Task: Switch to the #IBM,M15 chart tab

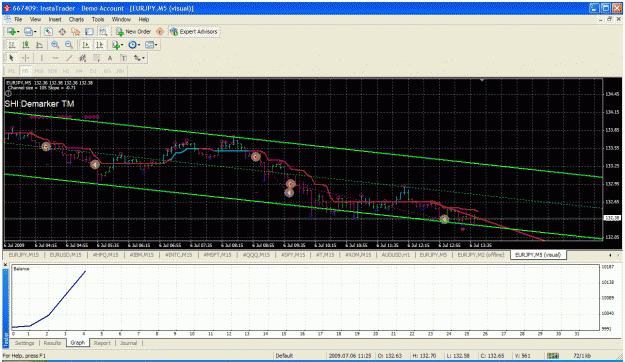Action: pos(142,255)
